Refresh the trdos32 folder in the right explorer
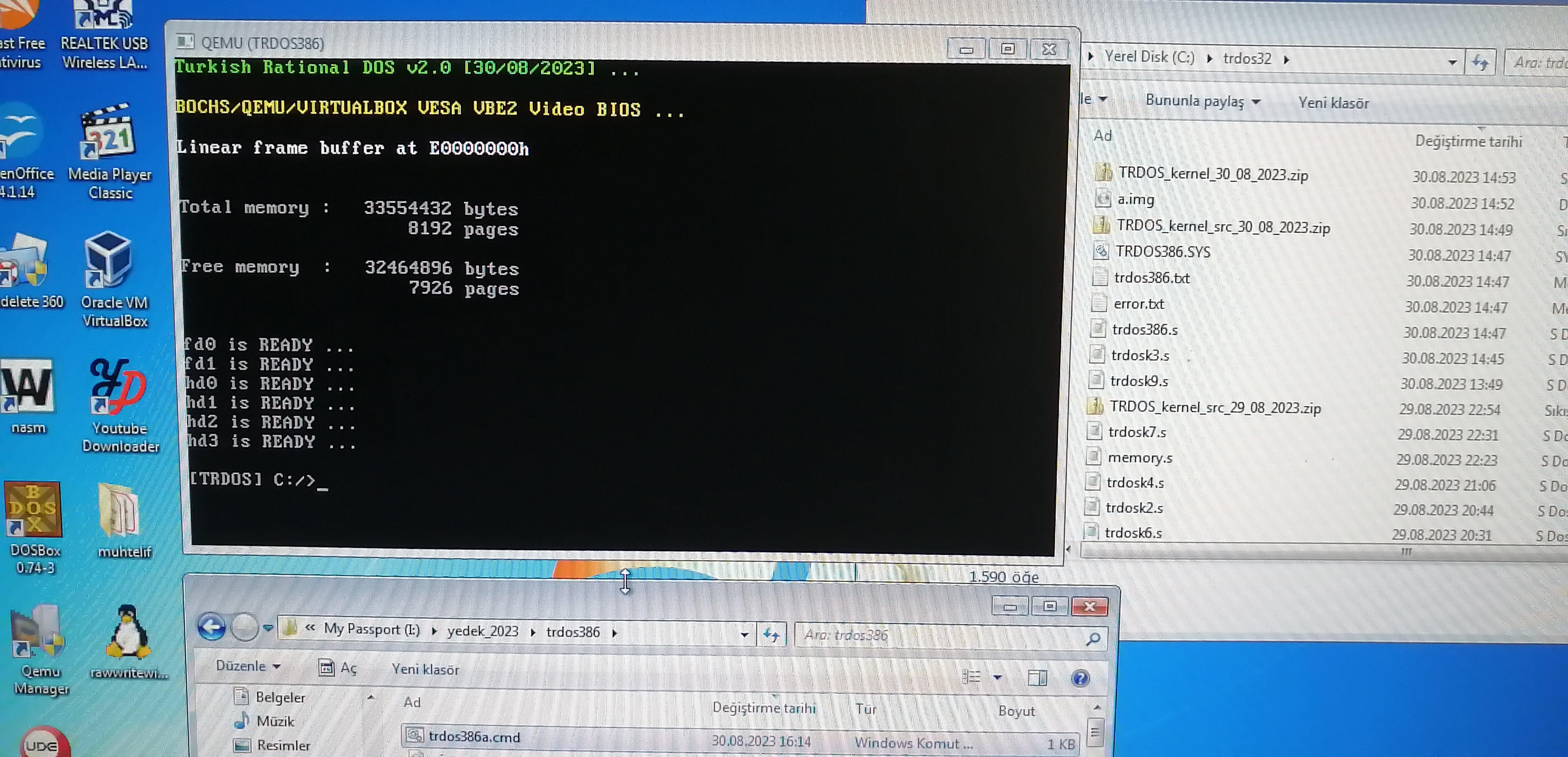 point(1480,62)
